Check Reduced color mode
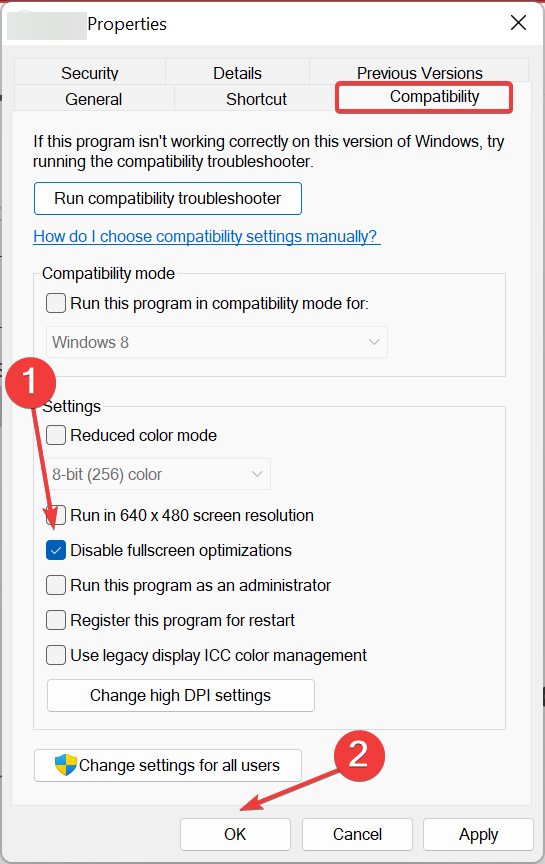Viewport: 545px width, 864px height. click(56, 435)
